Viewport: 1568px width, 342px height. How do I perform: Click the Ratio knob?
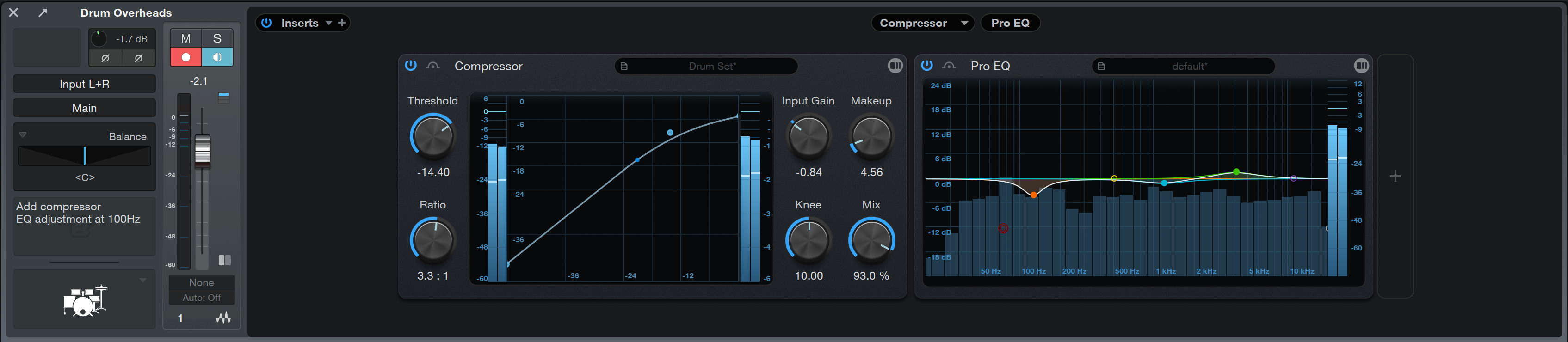click(432, 240)
